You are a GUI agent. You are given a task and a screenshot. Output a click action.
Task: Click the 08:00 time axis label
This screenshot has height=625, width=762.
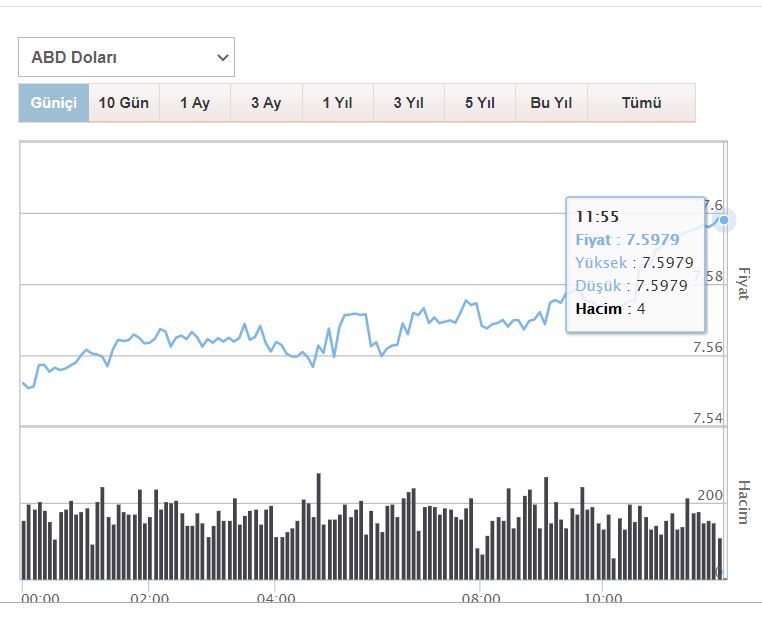481,598
